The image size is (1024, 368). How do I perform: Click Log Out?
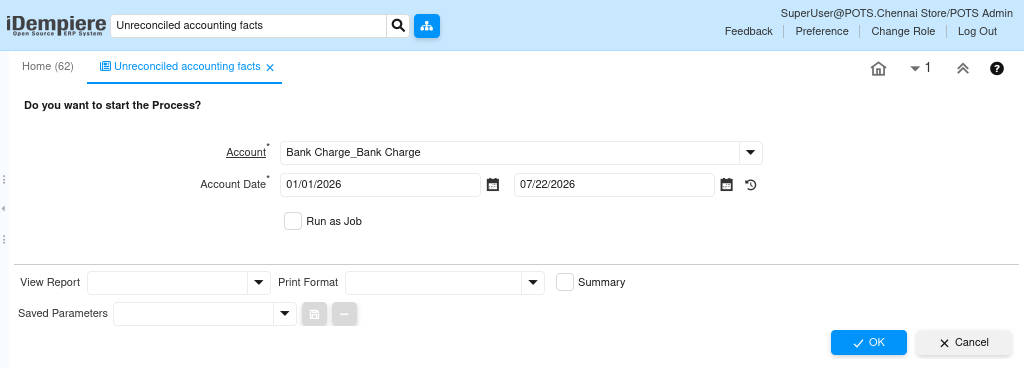(977, 31)
